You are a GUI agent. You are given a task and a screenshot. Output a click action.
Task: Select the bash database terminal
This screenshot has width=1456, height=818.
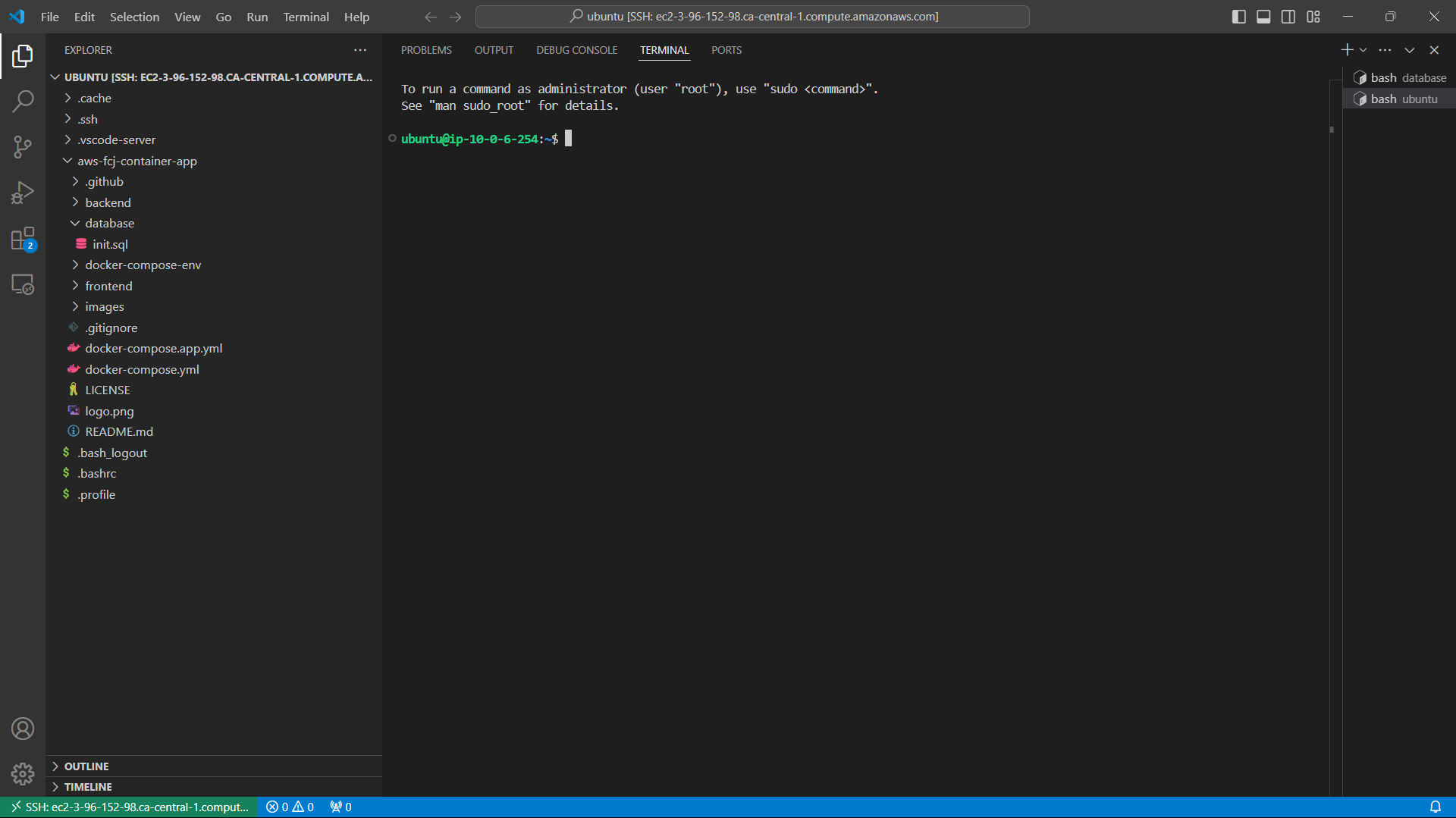[x=1399, y=77]
